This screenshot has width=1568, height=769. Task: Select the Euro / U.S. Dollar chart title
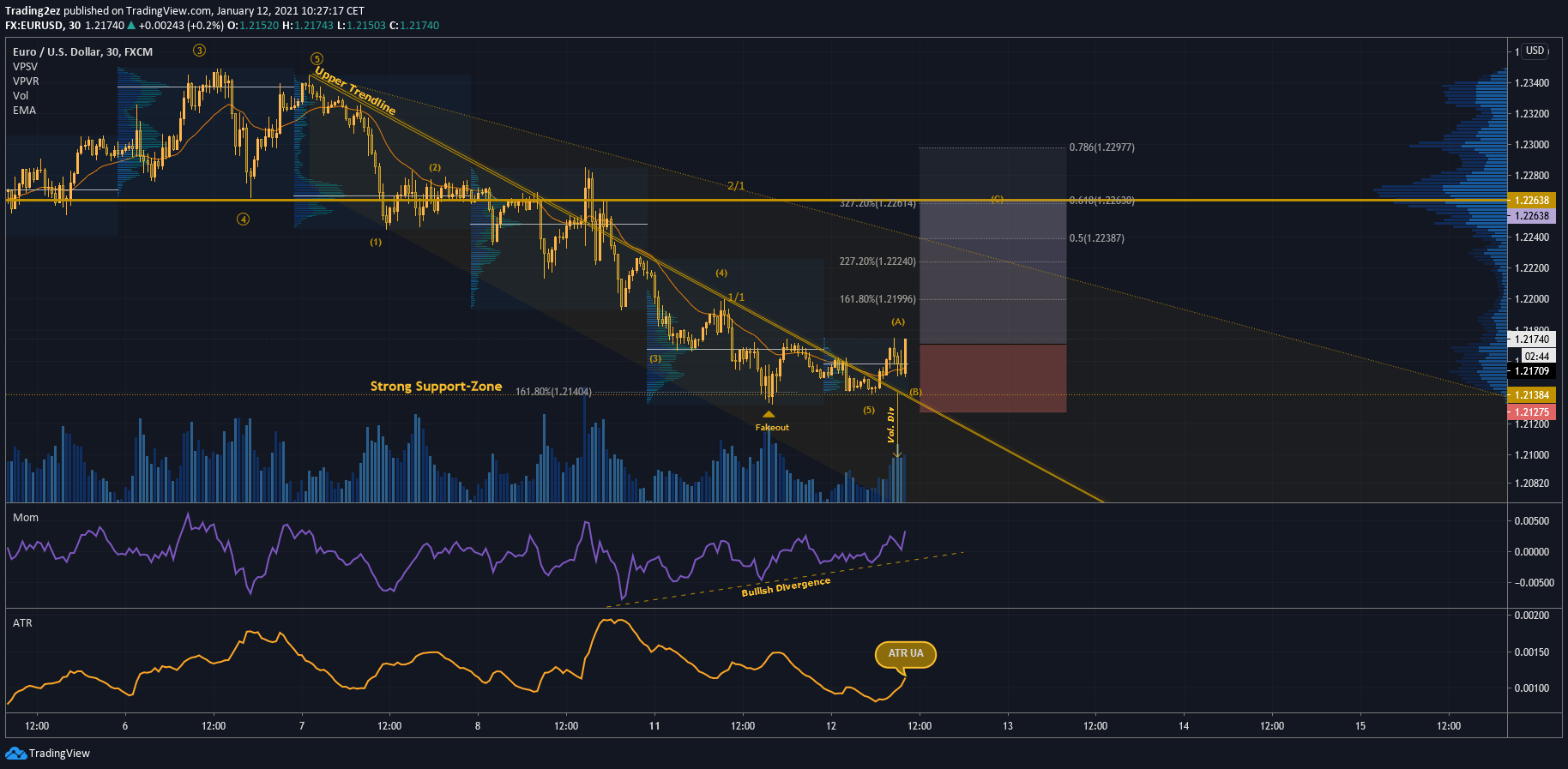(83, 52)
